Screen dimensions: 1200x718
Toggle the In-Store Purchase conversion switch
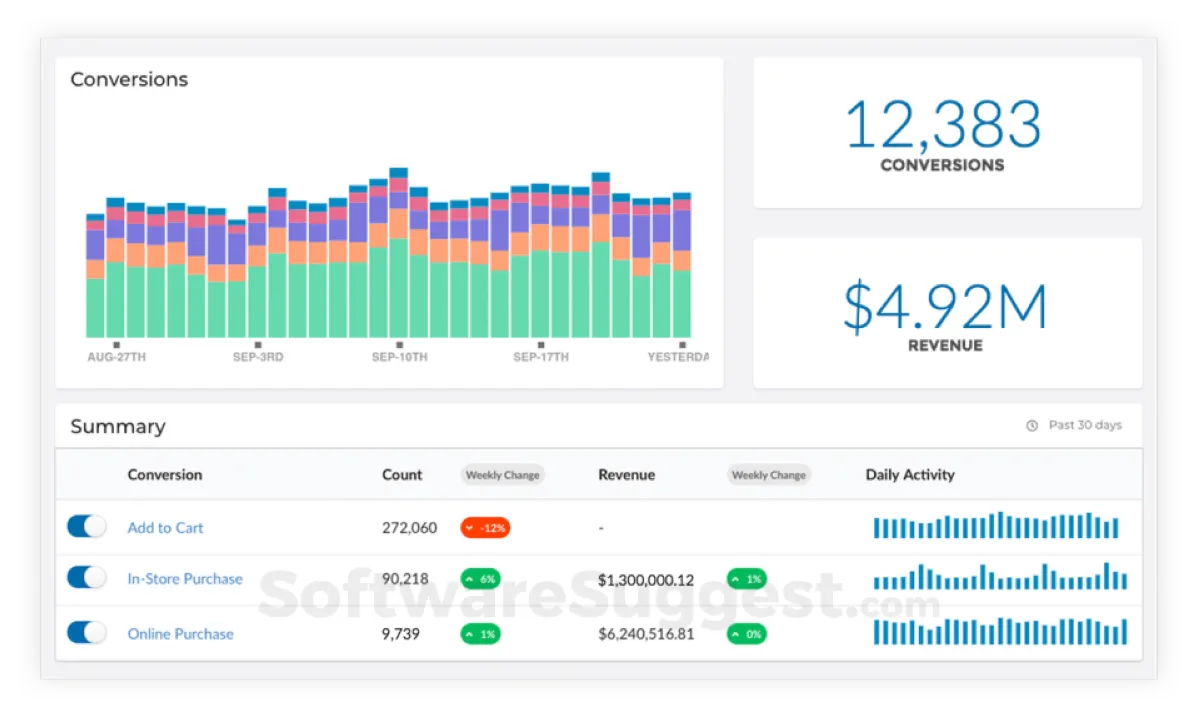[x=87, y=577]
